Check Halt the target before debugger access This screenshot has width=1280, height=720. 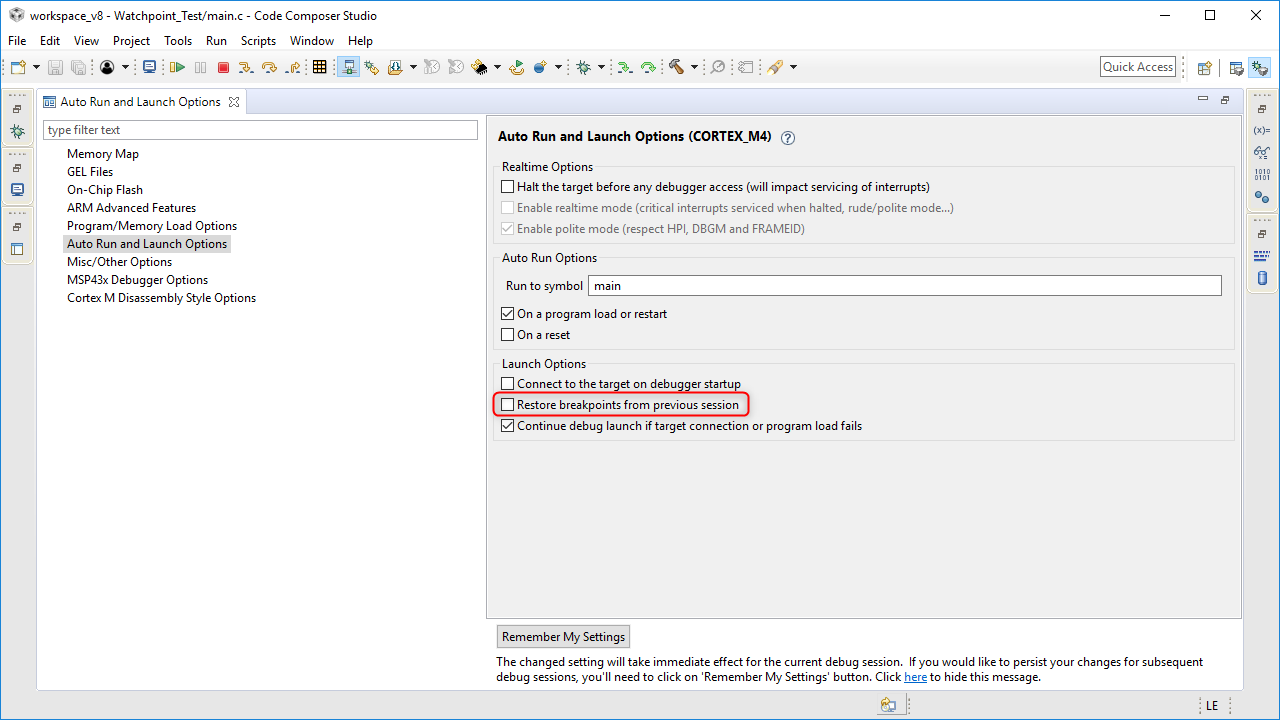[x=508, y=187]
